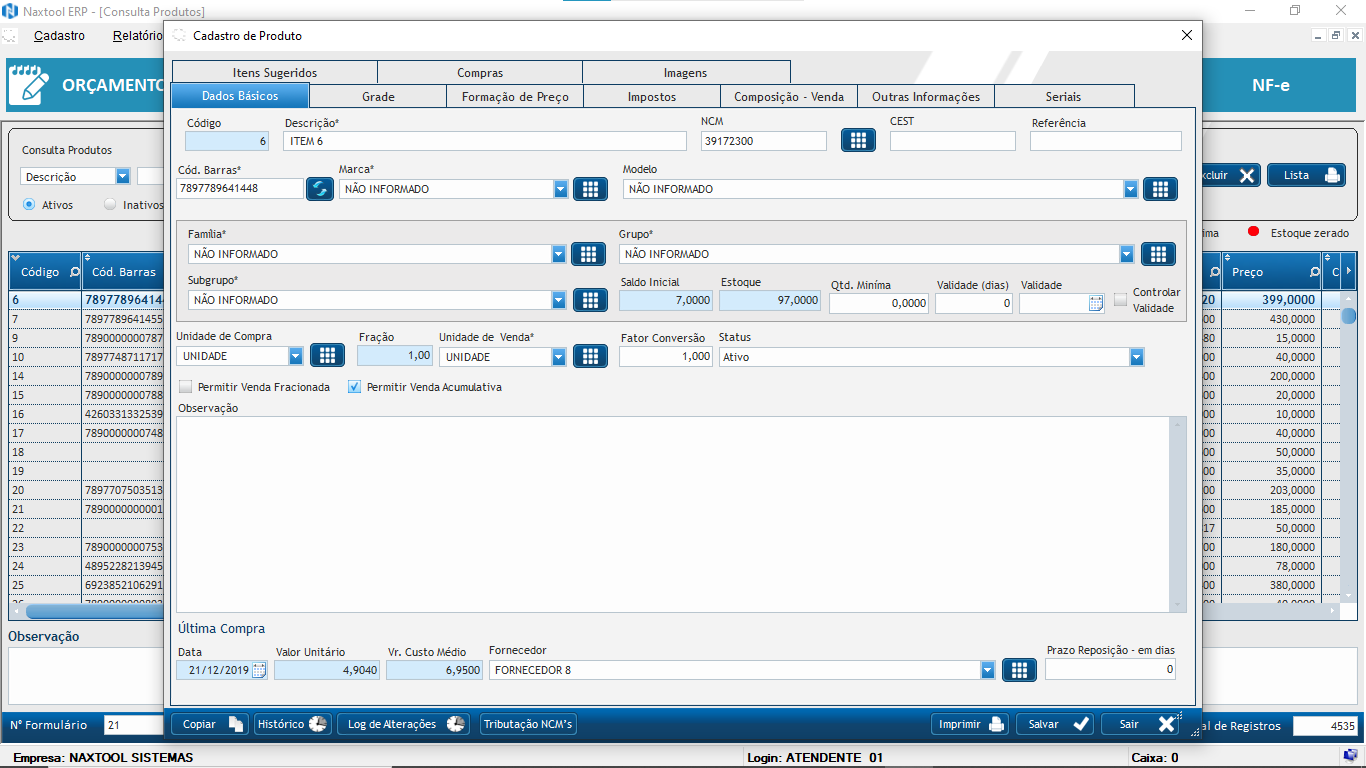Click the grid lookup icon beside NCM
1366x768 pixels.
[857, 141]
